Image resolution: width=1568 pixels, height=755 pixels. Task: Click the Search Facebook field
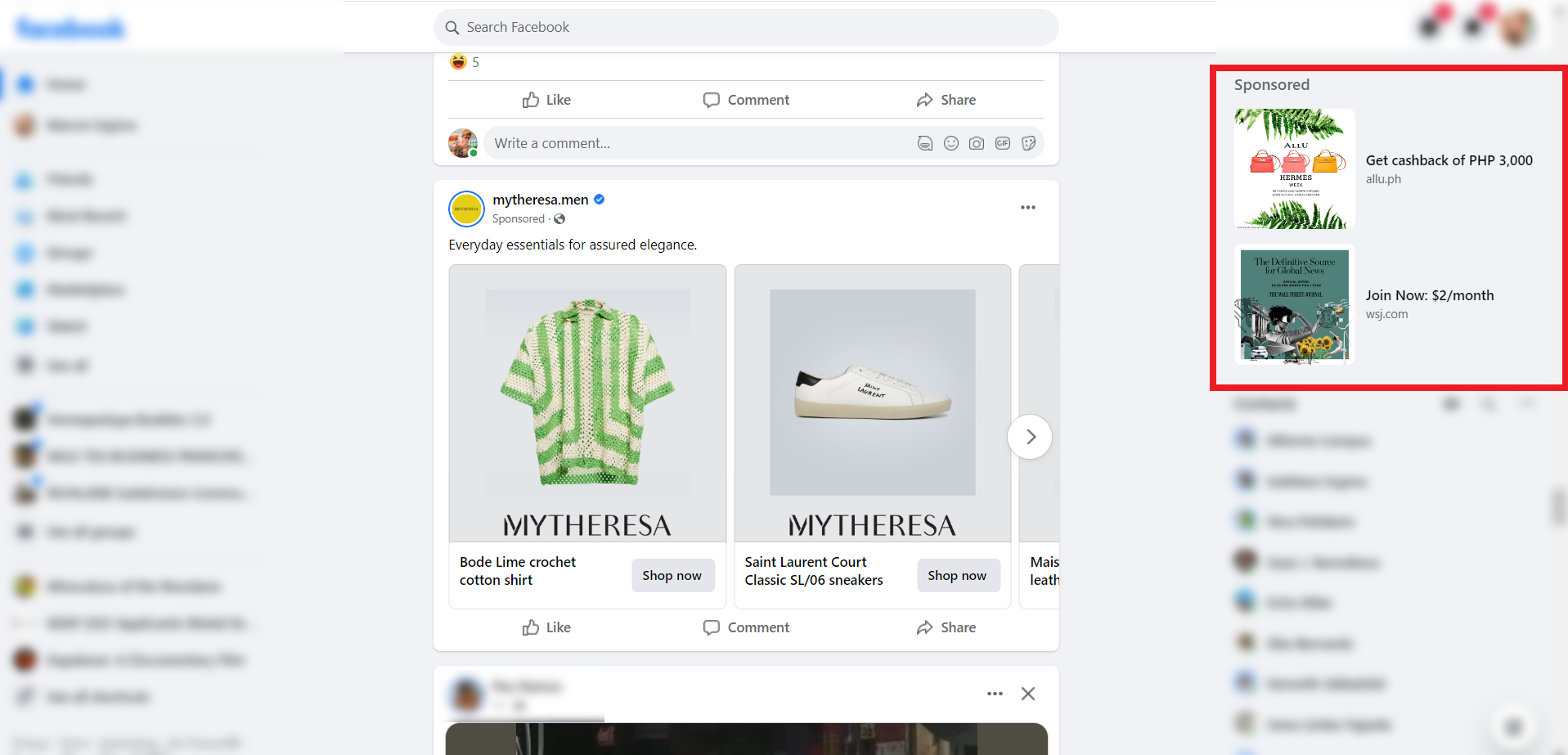point(745,27)
